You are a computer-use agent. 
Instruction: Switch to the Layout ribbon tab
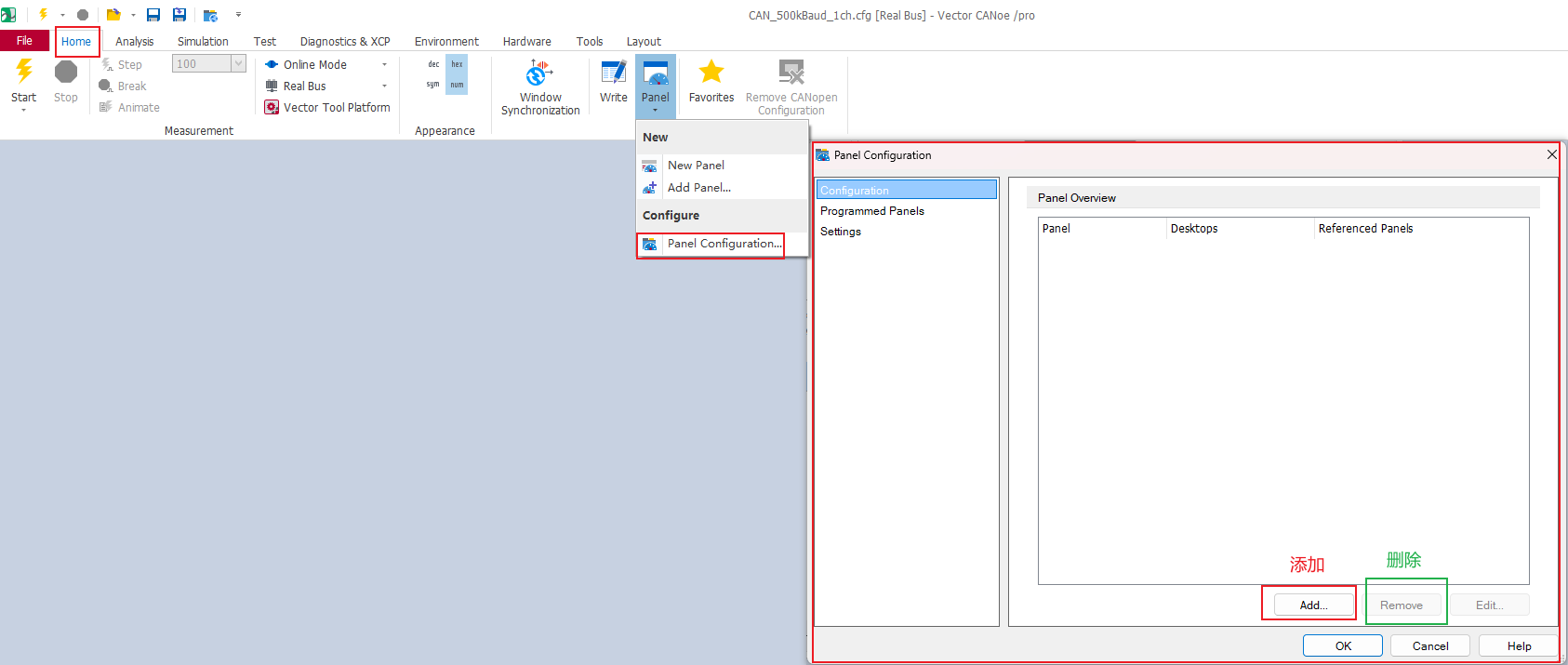[644, 41]
